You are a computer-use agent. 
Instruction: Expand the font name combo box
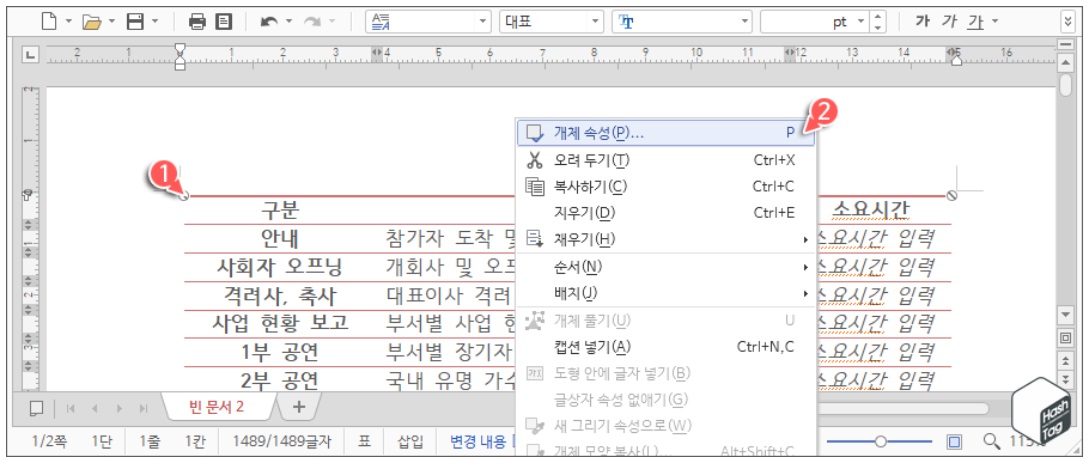point(745,22)
